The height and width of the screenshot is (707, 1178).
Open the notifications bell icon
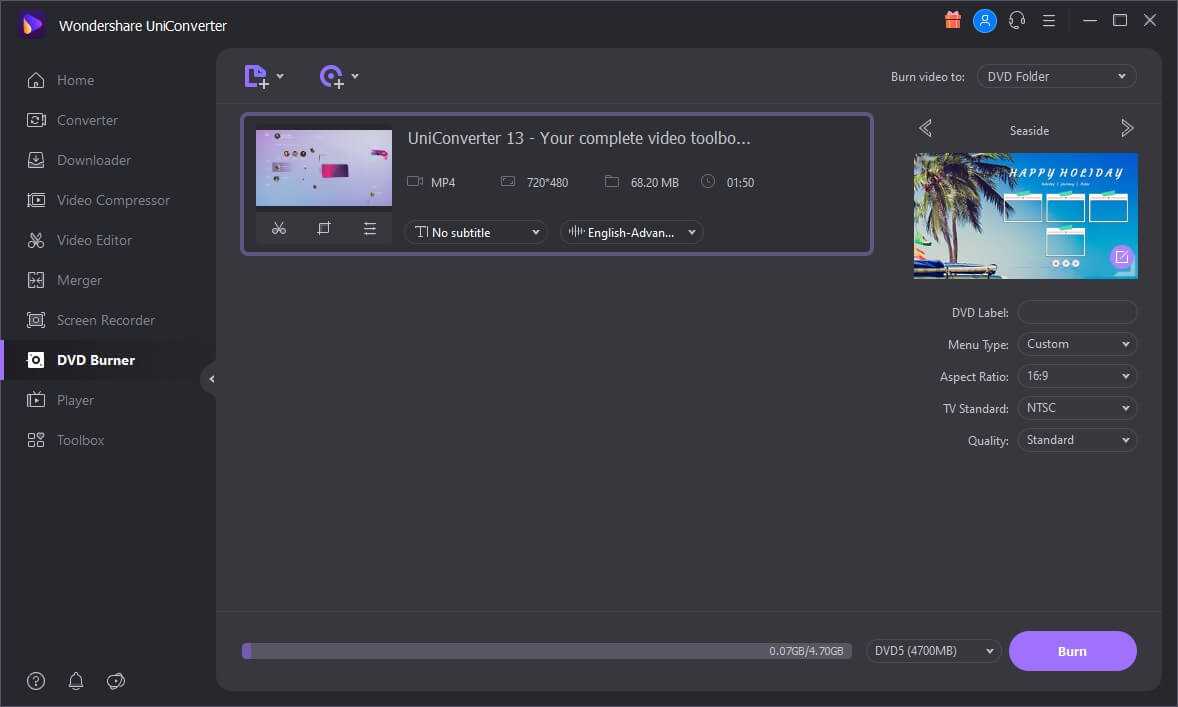click(76, 681)
